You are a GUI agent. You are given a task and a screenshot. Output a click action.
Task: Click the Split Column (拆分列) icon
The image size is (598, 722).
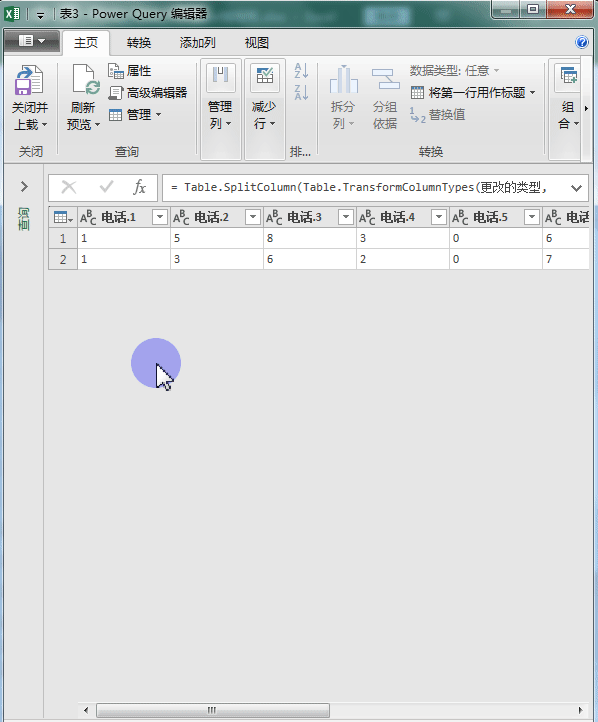click(x=343, y=79)
